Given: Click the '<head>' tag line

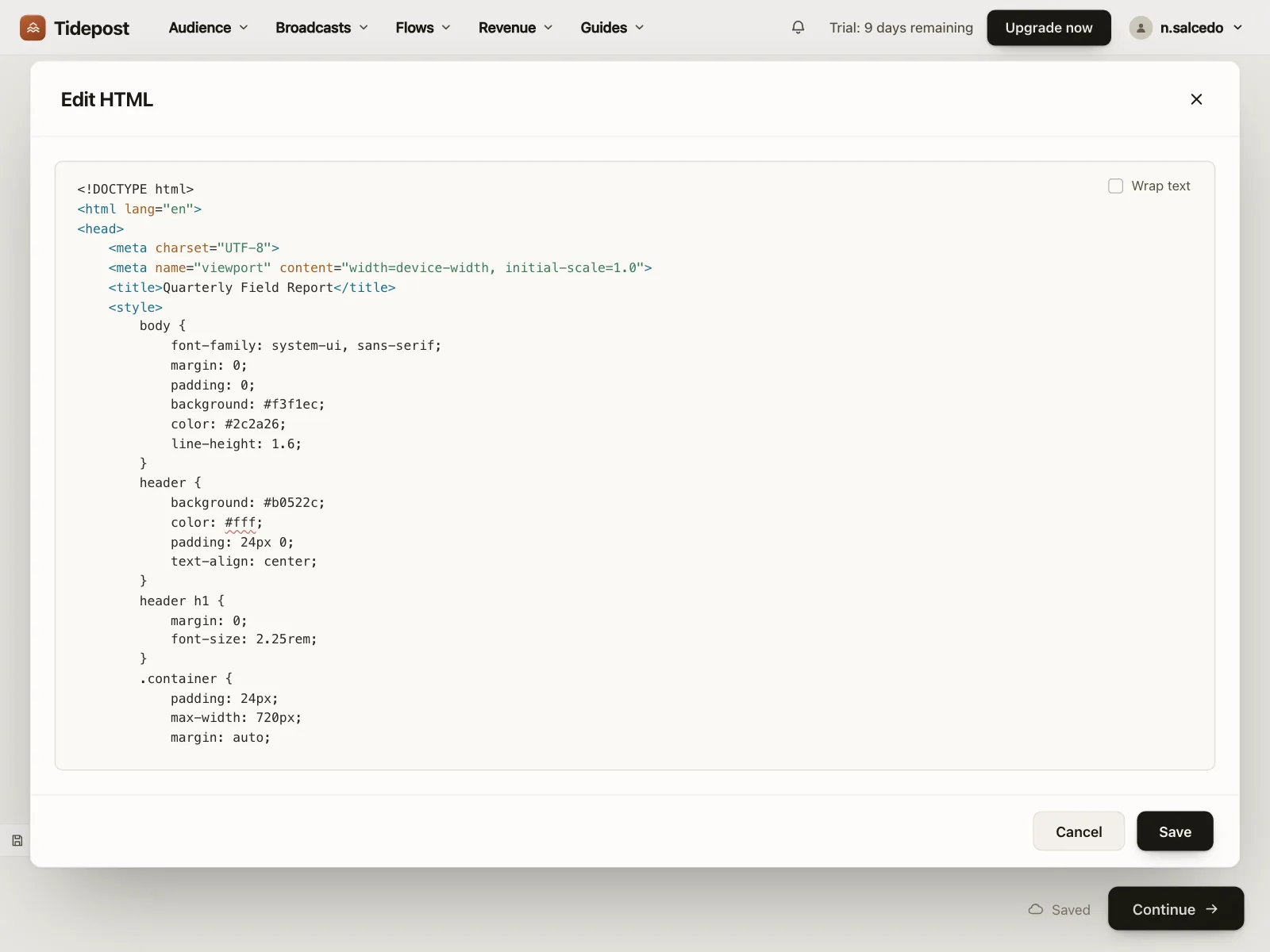Looking at the screenshot, I should click(x=101, y=228).
